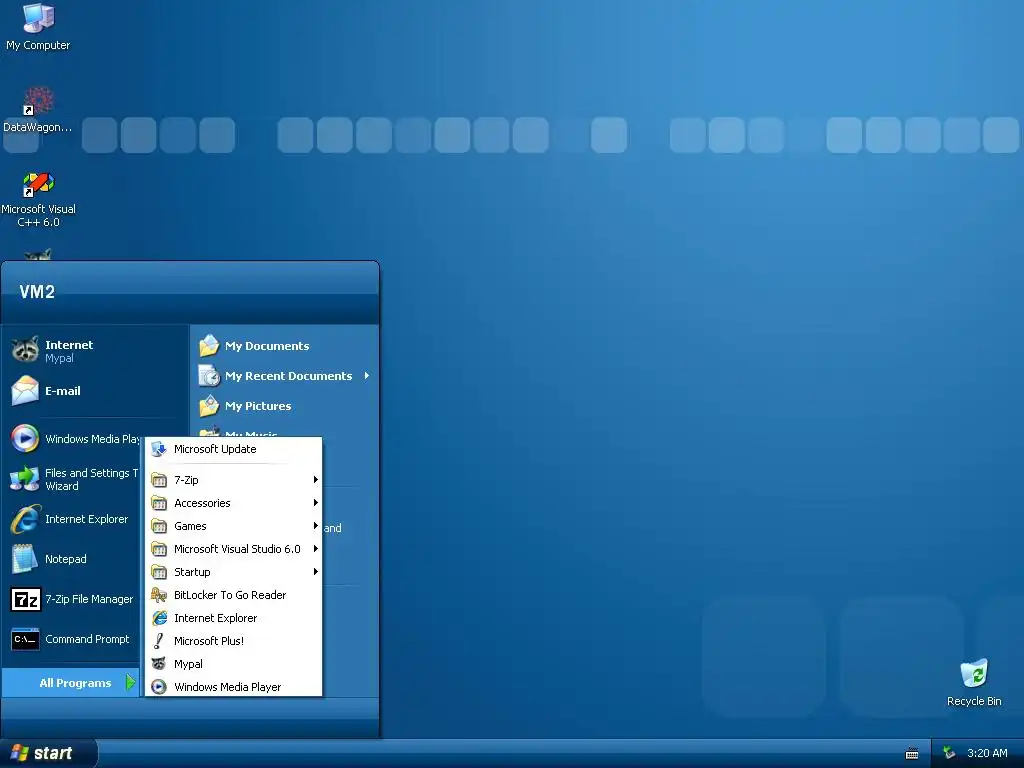Expand the Accessories submenu
The image size is (1024, 768).
point(233,503)
